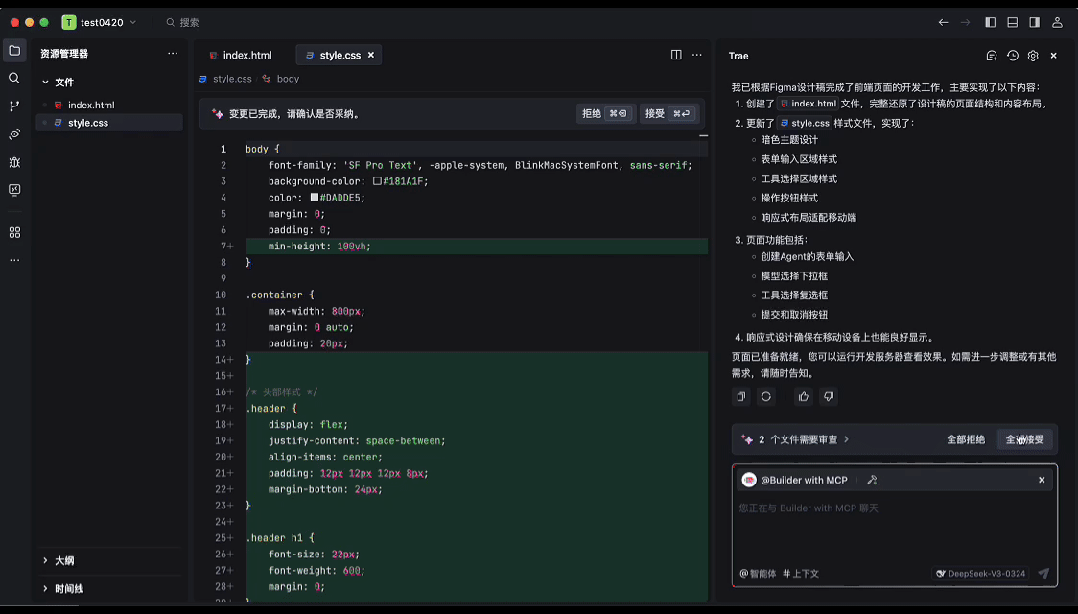Click the split editor icon
This screenshot has width=1078, height=614.
tap(676, 55)
